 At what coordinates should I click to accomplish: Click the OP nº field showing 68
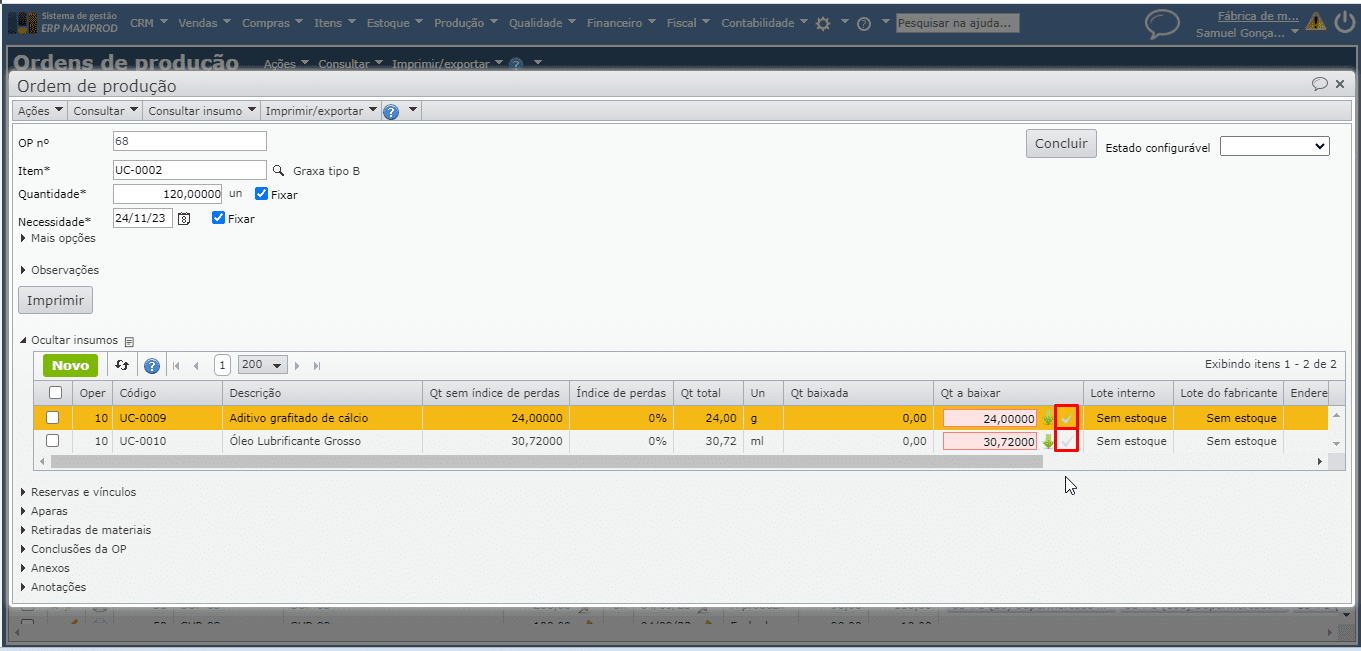pyautogui.click(x=190, y=141)
